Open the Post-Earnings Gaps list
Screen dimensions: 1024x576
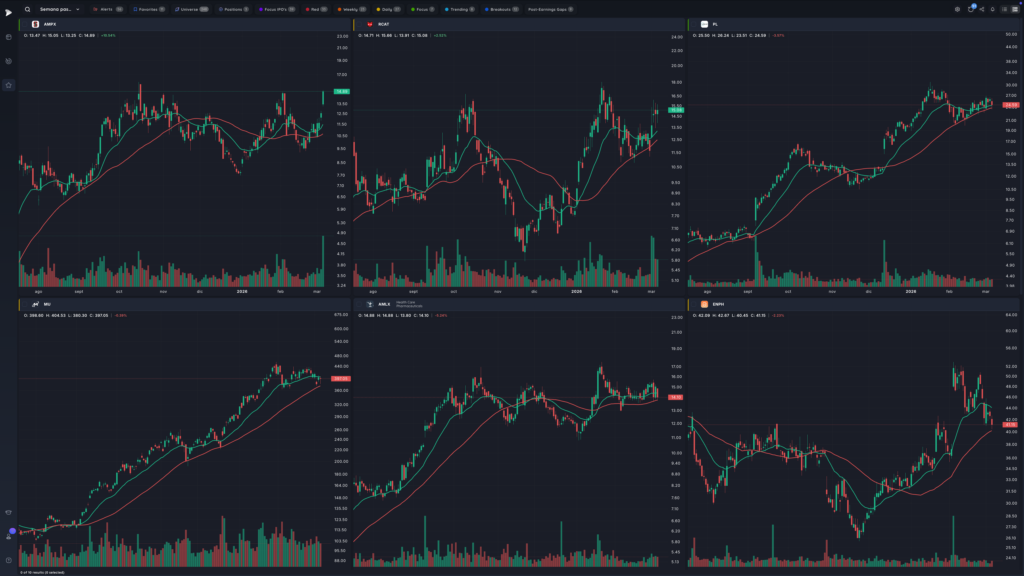point(551,9)
